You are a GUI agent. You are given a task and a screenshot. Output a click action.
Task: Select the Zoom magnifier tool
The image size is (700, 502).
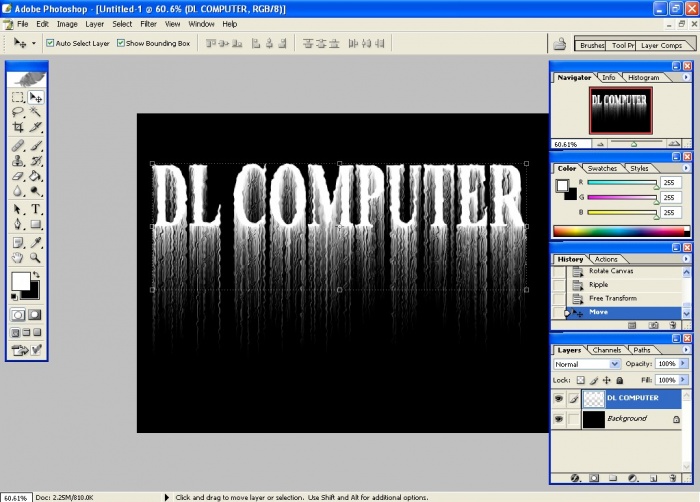coord(36,257)
